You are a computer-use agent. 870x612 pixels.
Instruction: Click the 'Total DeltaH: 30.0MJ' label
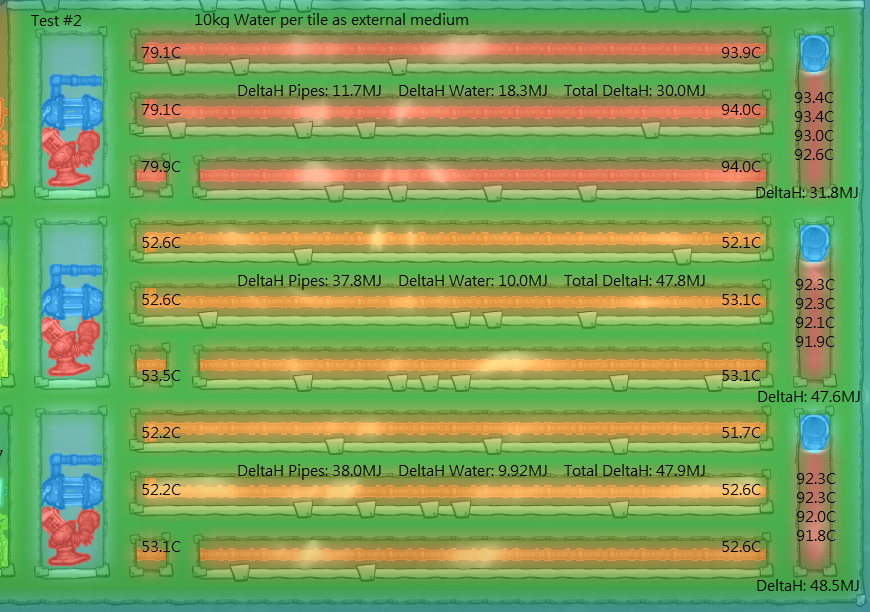tap(635, 91)
